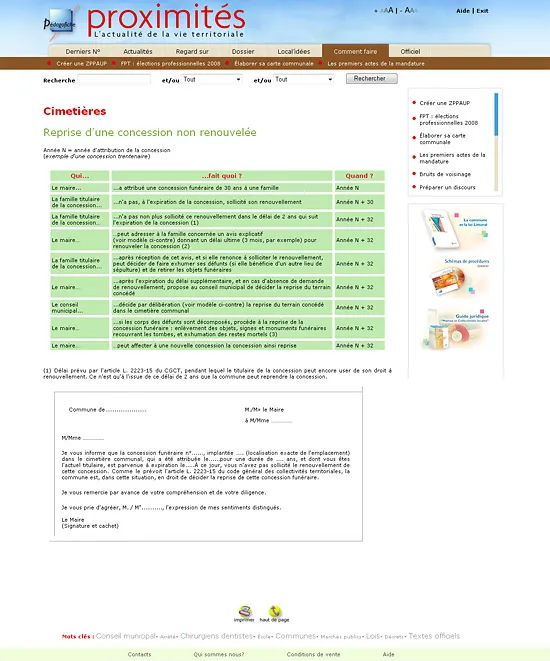The image size is (550, 661).
Task: Click the Quand ? table column header
Action: click(360, 176)
